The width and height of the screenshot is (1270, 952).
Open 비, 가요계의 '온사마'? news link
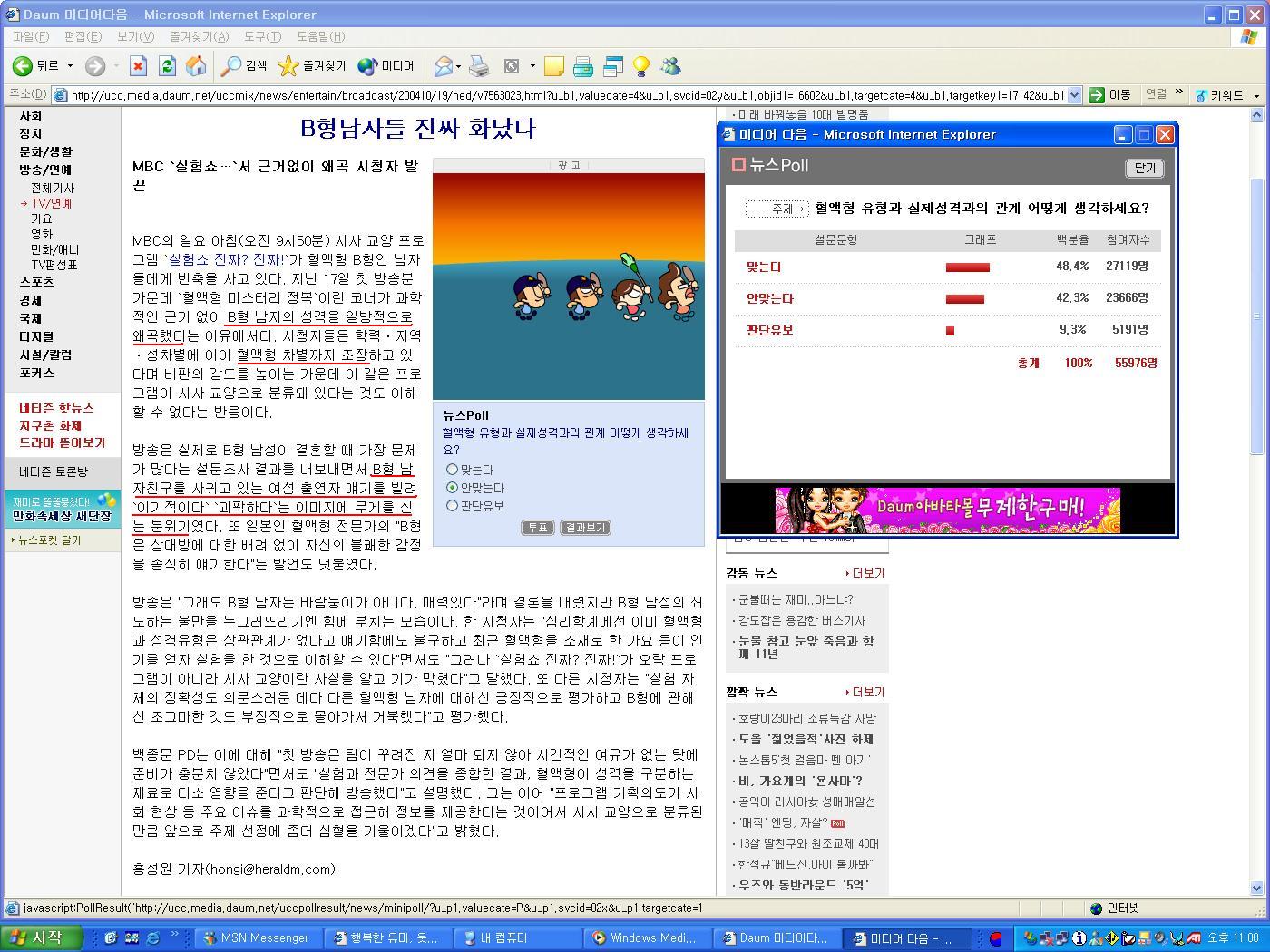coord(800,781)
